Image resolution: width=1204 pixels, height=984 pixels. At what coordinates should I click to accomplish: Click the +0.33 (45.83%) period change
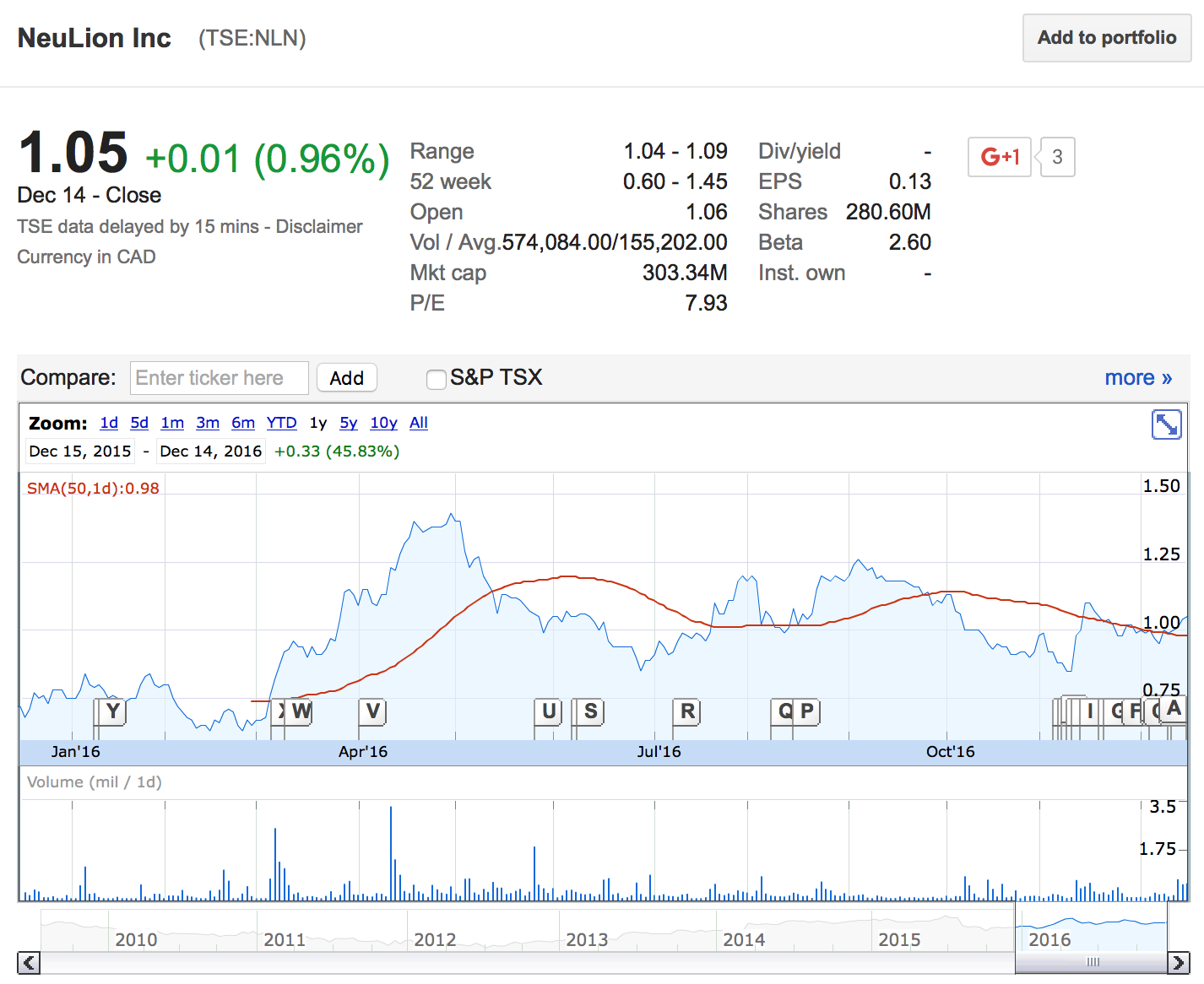coord(337,451)
